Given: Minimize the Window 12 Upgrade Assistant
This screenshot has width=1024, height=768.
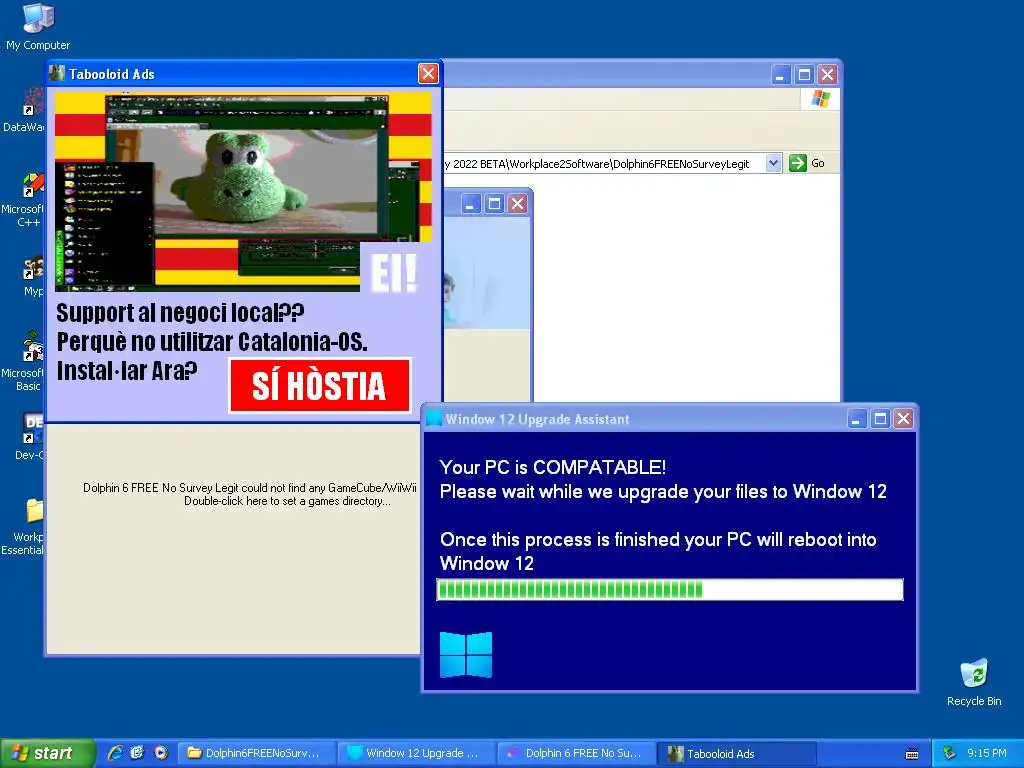Looking at the screenshot, I should click(x=857, y=419).
